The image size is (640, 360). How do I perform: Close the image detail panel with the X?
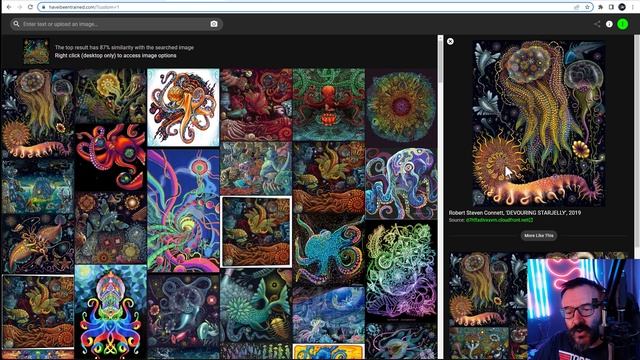(x=450, y=41)
